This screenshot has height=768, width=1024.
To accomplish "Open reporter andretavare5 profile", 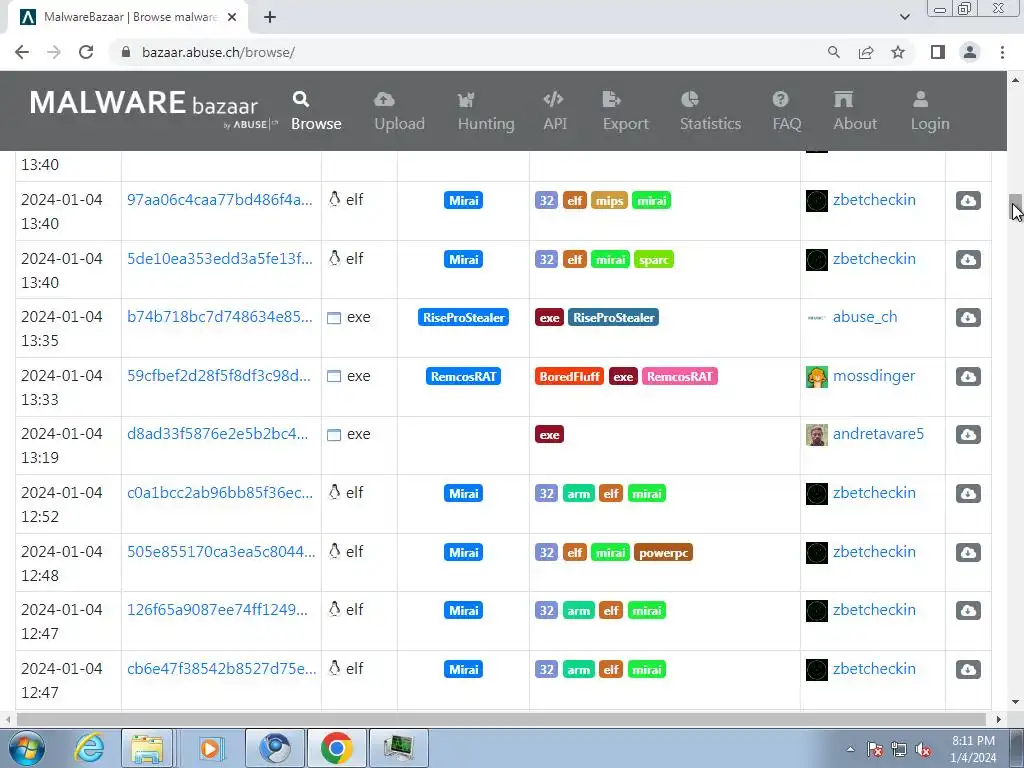I will tap(878, 434).
